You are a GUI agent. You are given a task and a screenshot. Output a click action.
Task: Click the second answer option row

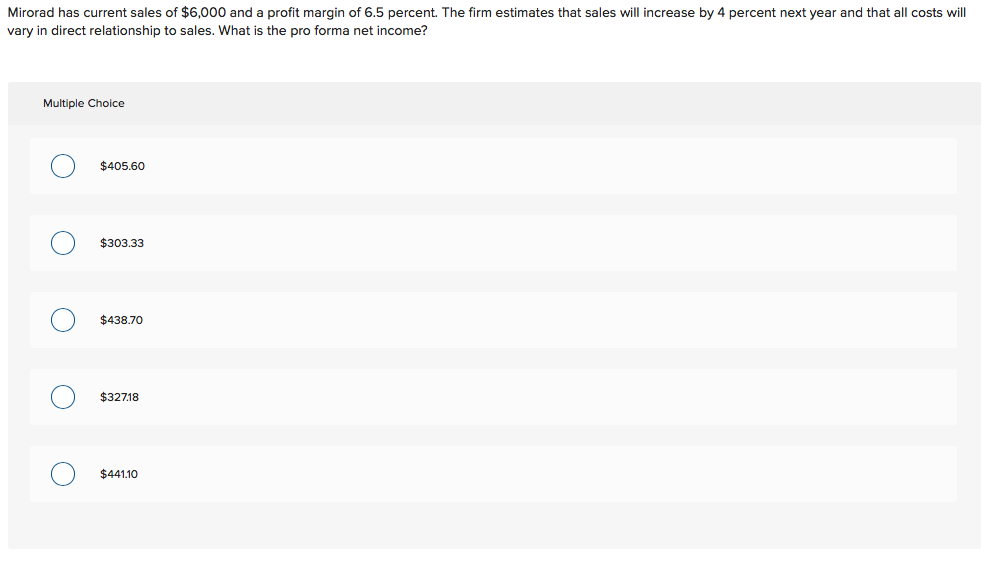[494, 242]
